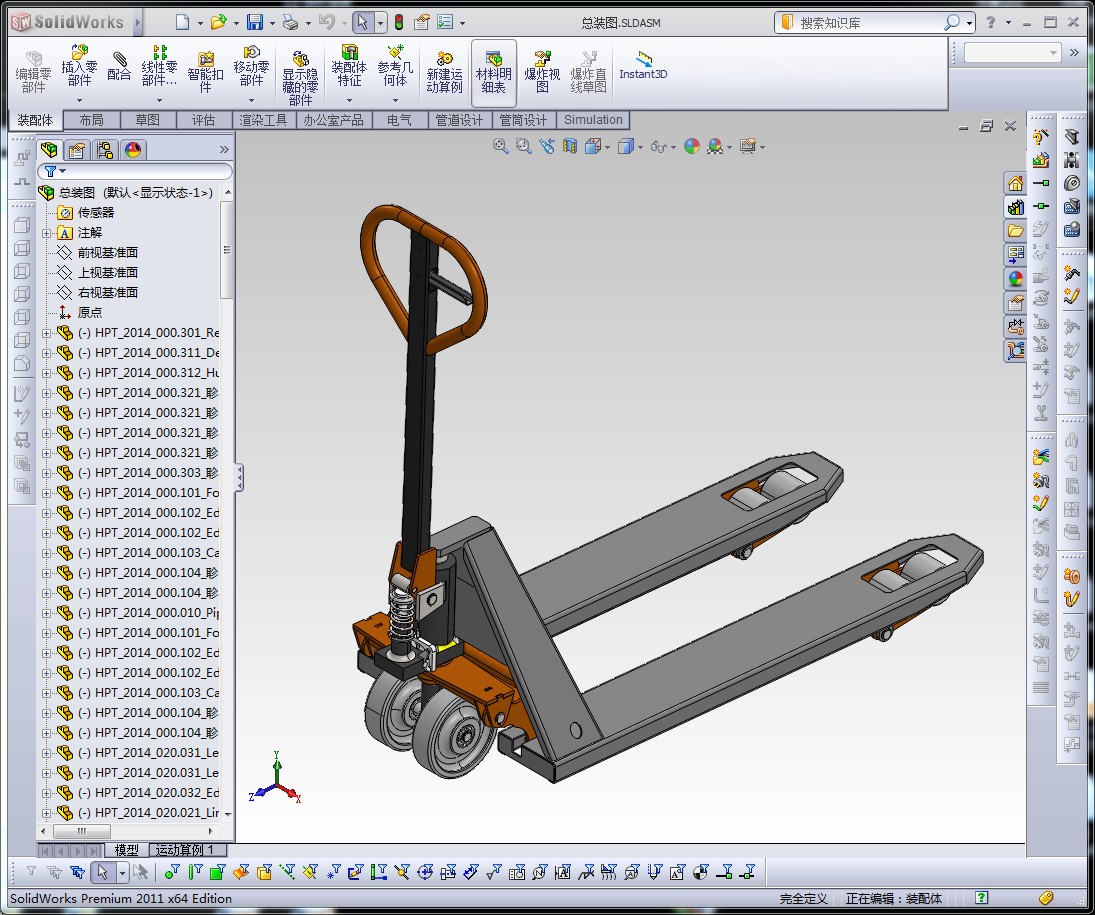
Task: Switch to 运动算例 1 bottom tab
Action: pos(189,850)
